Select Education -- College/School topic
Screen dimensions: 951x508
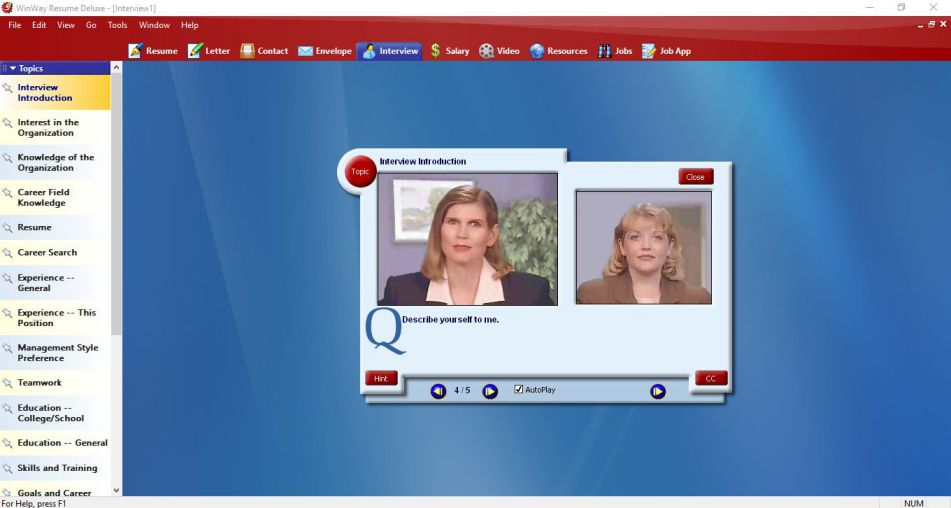(55, 413)
